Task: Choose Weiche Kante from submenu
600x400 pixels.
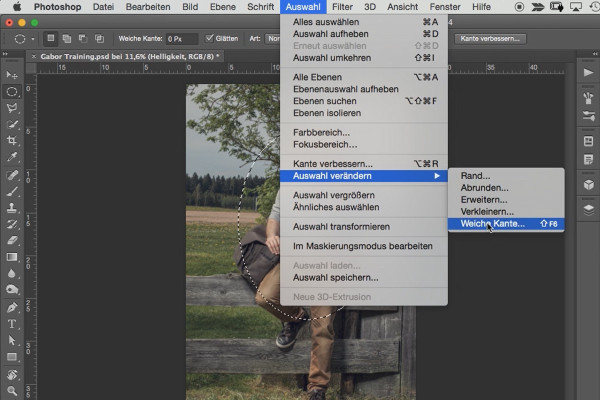Action: (x=506, y=224)
